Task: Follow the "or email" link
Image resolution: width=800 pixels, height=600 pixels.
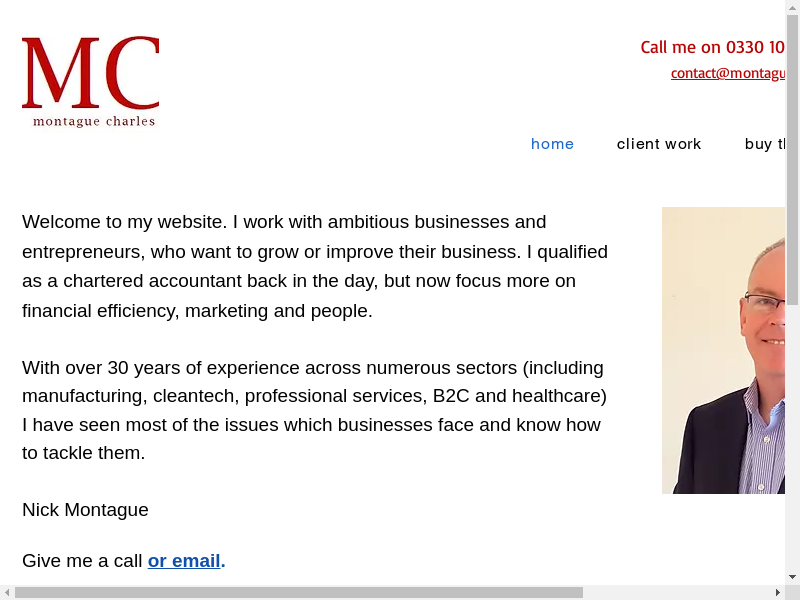Action: (x=184, y=561)
